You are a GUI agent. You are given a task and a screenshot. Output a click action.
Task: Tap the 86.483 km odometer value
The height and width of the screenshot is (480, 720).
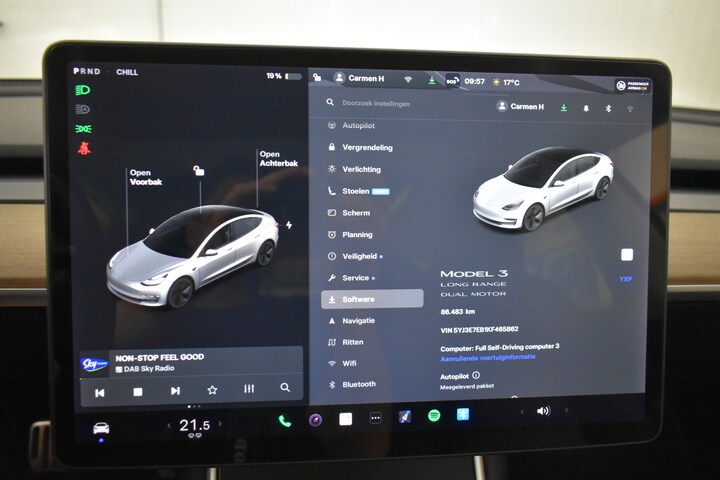(458, 311)
